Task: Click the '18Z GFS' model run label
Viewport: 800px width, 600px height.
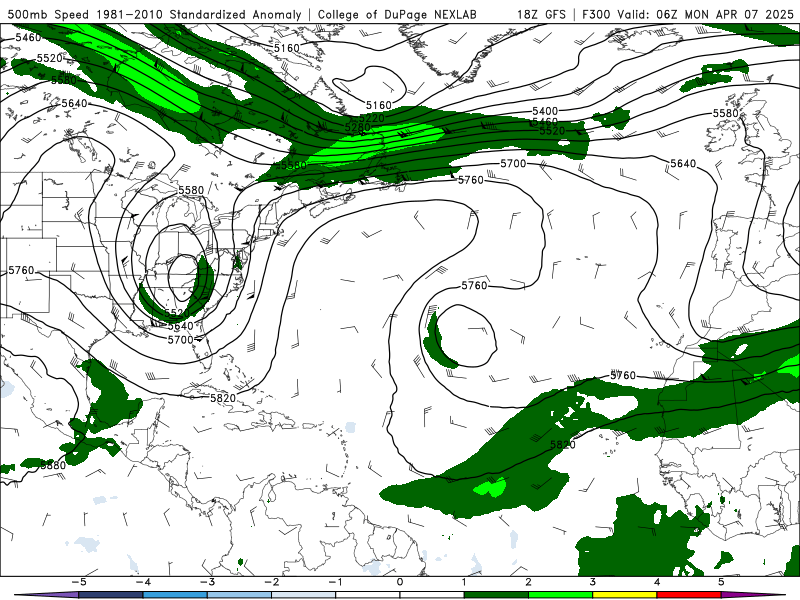Action: [x=541, y=14]
